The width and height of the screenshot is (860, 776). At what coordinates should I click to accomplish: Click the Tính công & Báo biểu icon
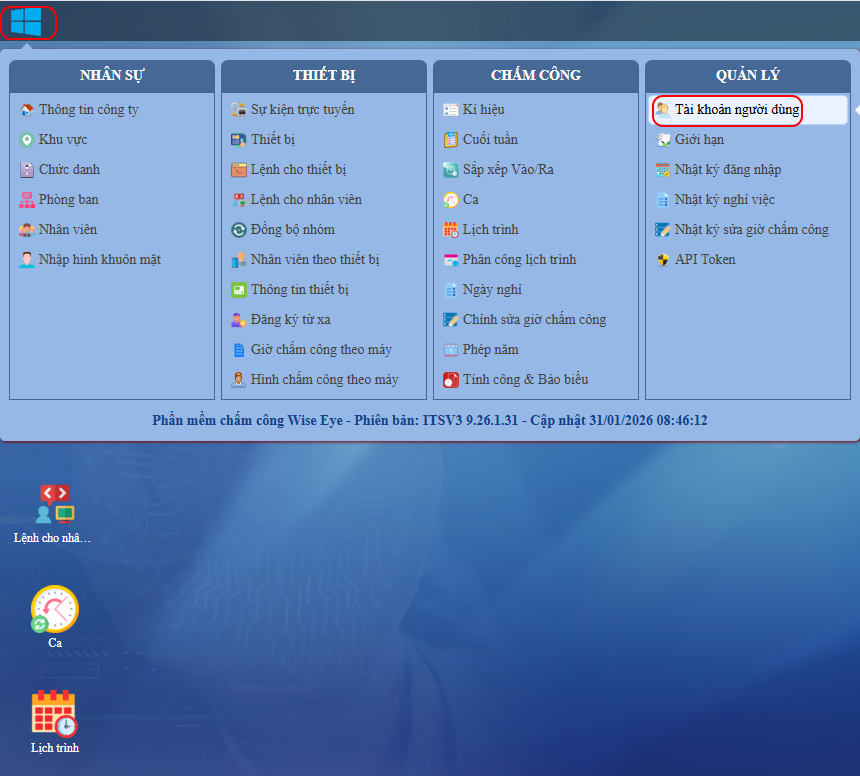pos(451,380)
